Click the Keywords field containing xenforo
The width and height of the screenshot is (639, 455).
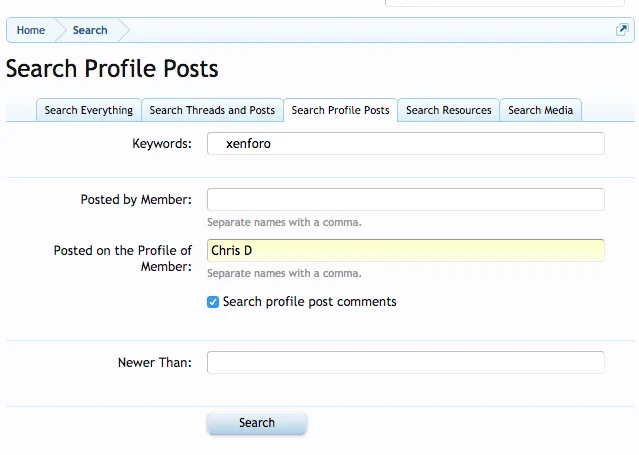click(x=405, y=144)
